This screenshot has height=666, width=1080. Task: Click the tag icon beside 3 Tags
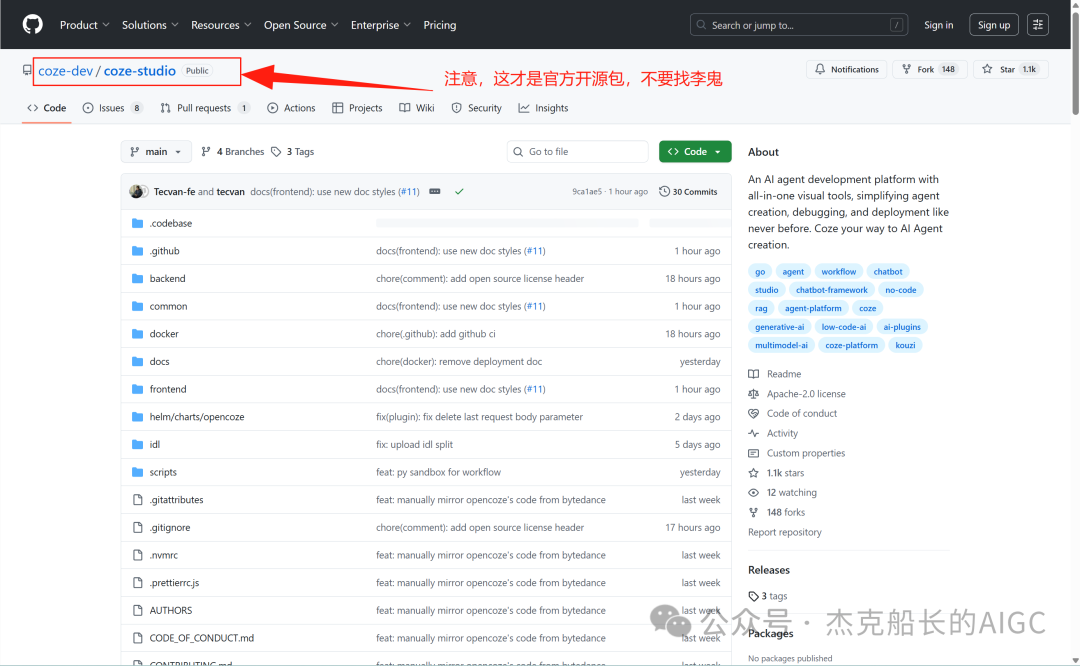(x=276, y=152)
